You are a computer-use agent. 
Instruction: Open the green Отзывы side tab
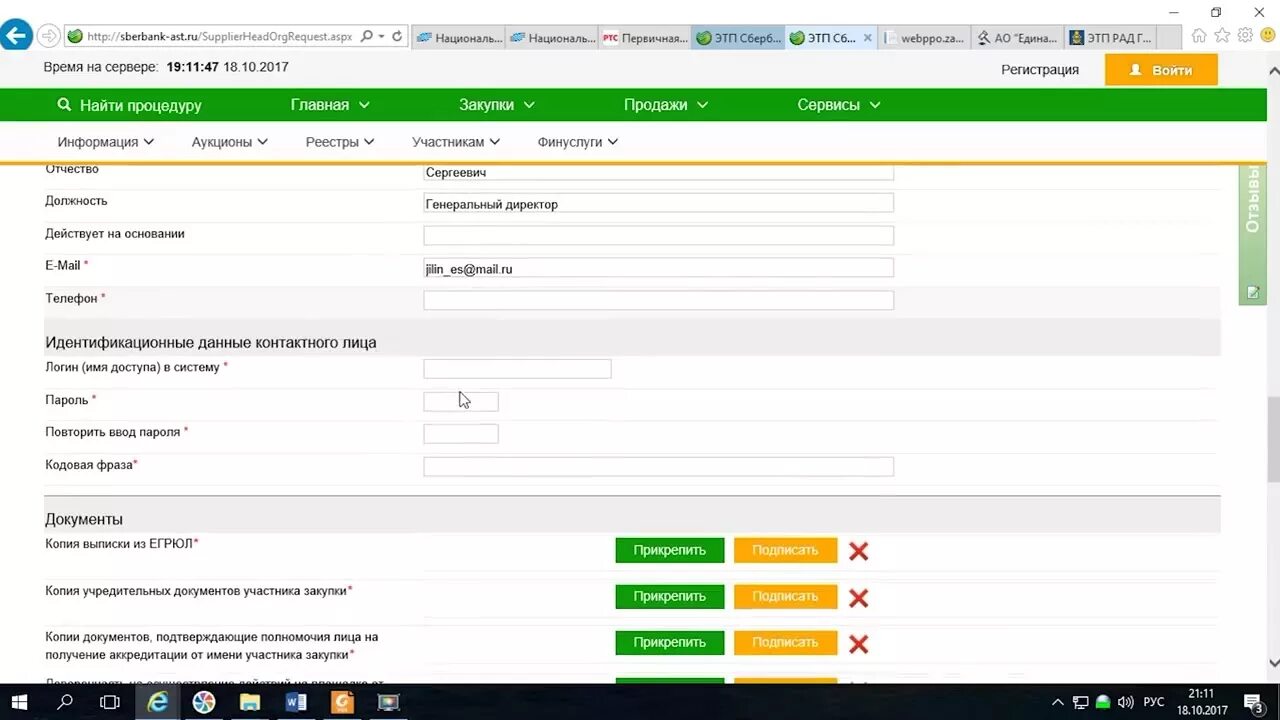point(1252,235)
